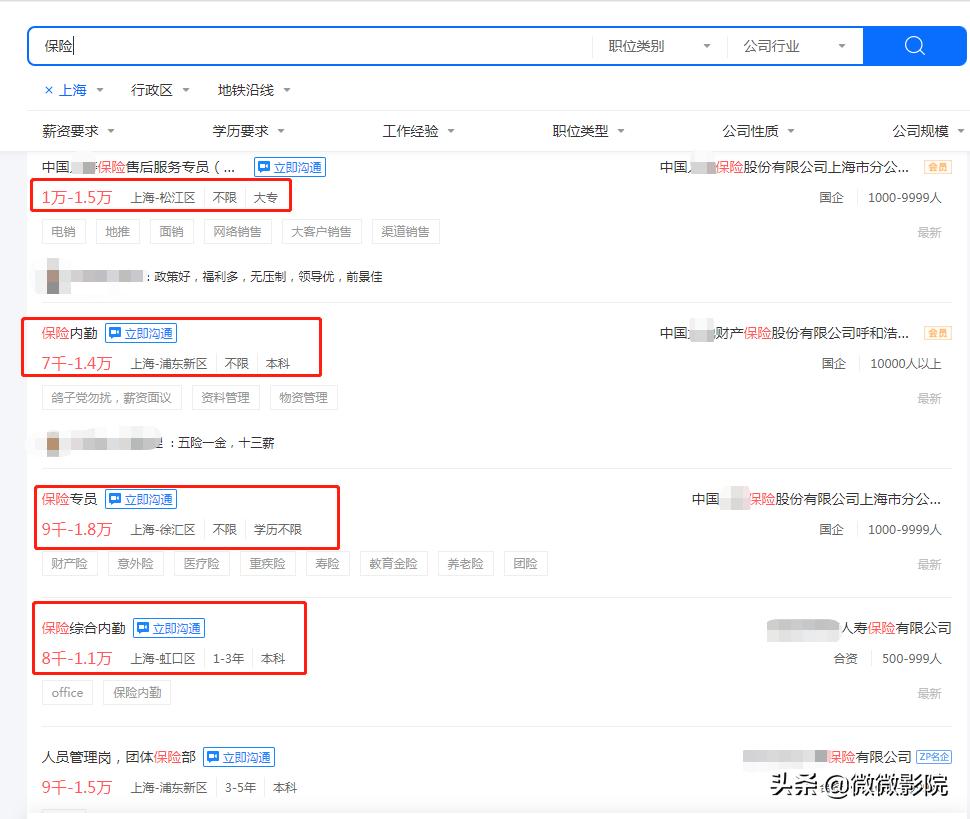Click the blue magnifying glass search icon
The height and width of the screenshot is (819, 970).
pos(912,45)
